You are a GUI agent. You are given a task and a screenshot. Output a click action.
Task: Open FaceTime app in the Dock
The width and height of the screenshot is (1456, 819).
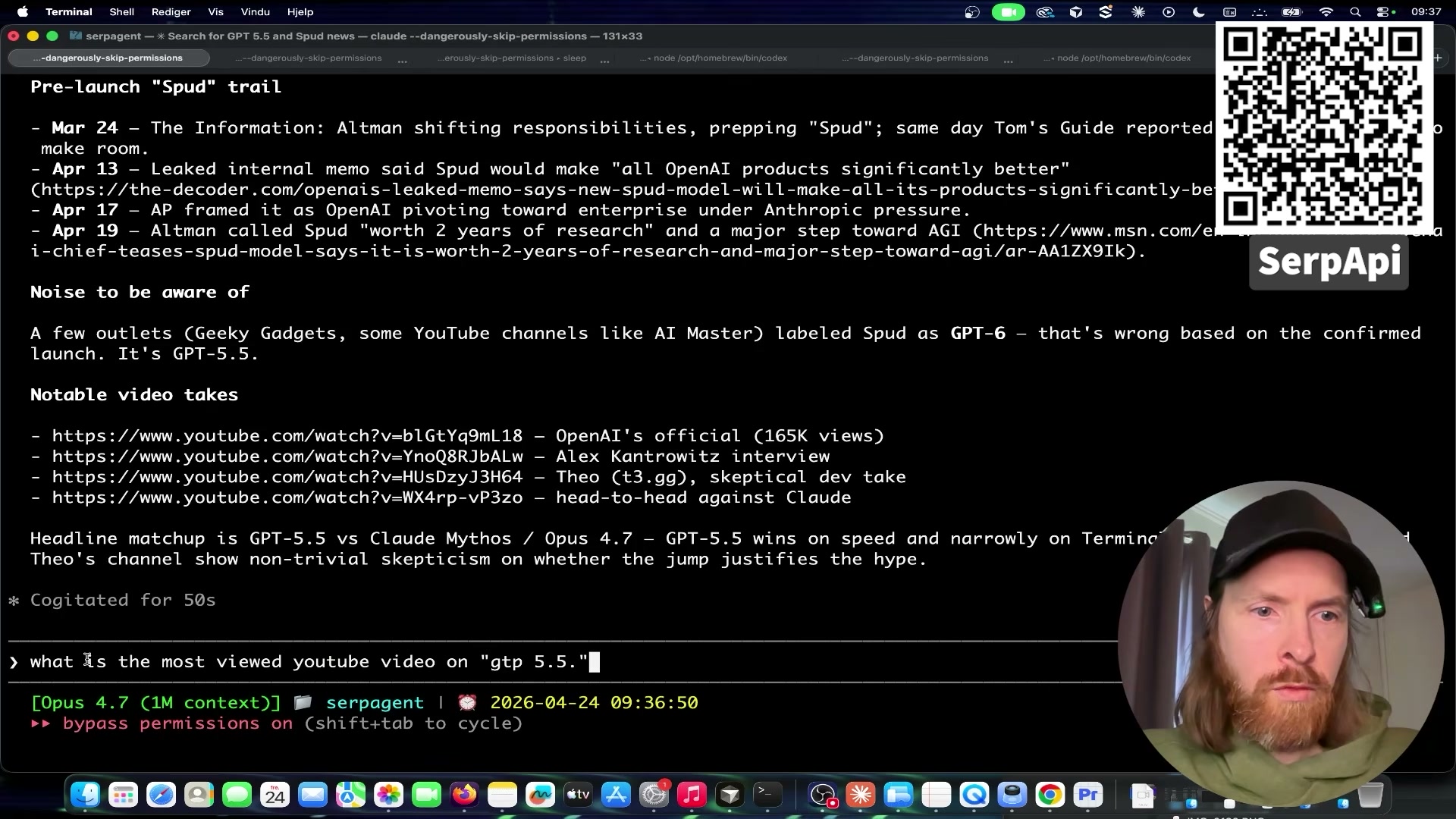point(426,795)
